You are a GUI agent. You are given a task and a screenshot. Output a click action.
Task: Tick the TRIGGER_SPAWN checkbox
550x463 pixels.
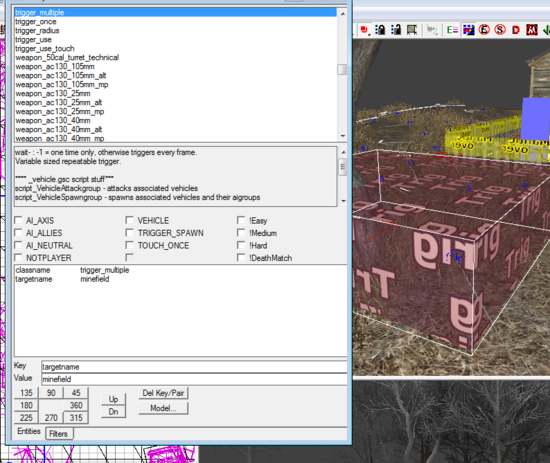tap(129, 233)
